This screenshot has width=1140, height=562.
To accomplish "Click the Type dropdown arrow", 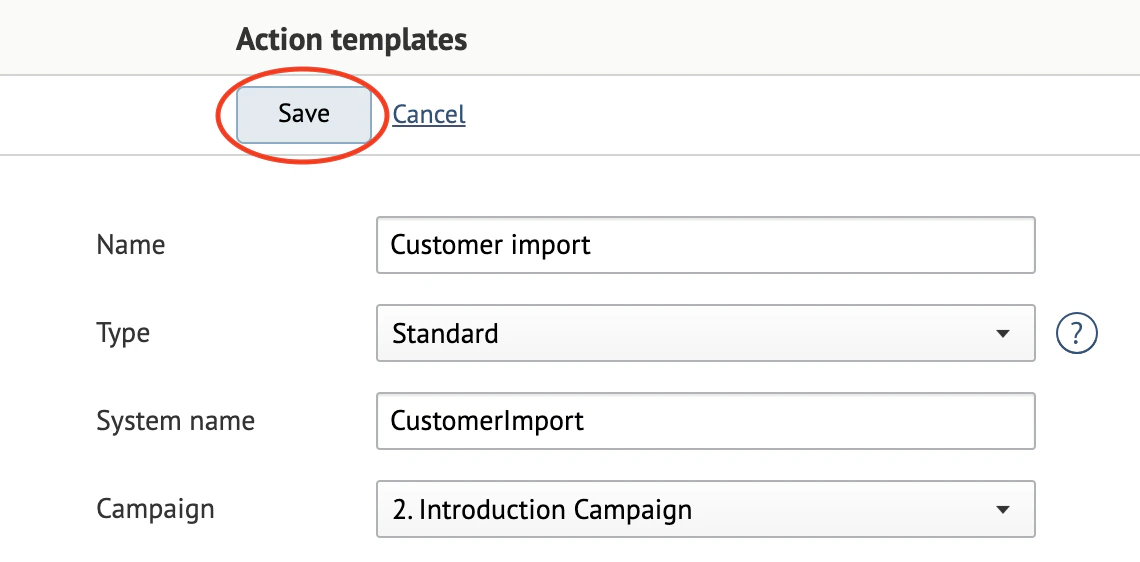I will point(1003,334).
